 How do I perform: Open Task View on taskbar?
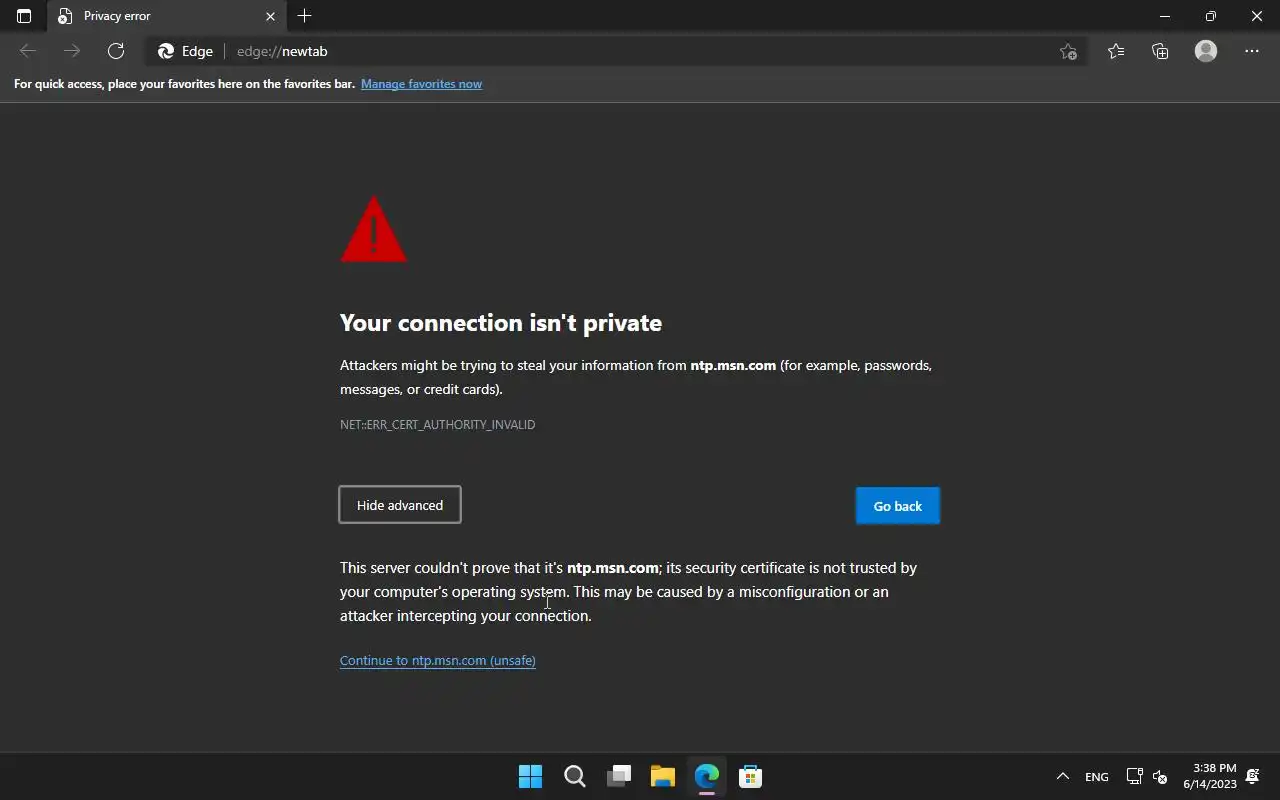coord(619,776)
